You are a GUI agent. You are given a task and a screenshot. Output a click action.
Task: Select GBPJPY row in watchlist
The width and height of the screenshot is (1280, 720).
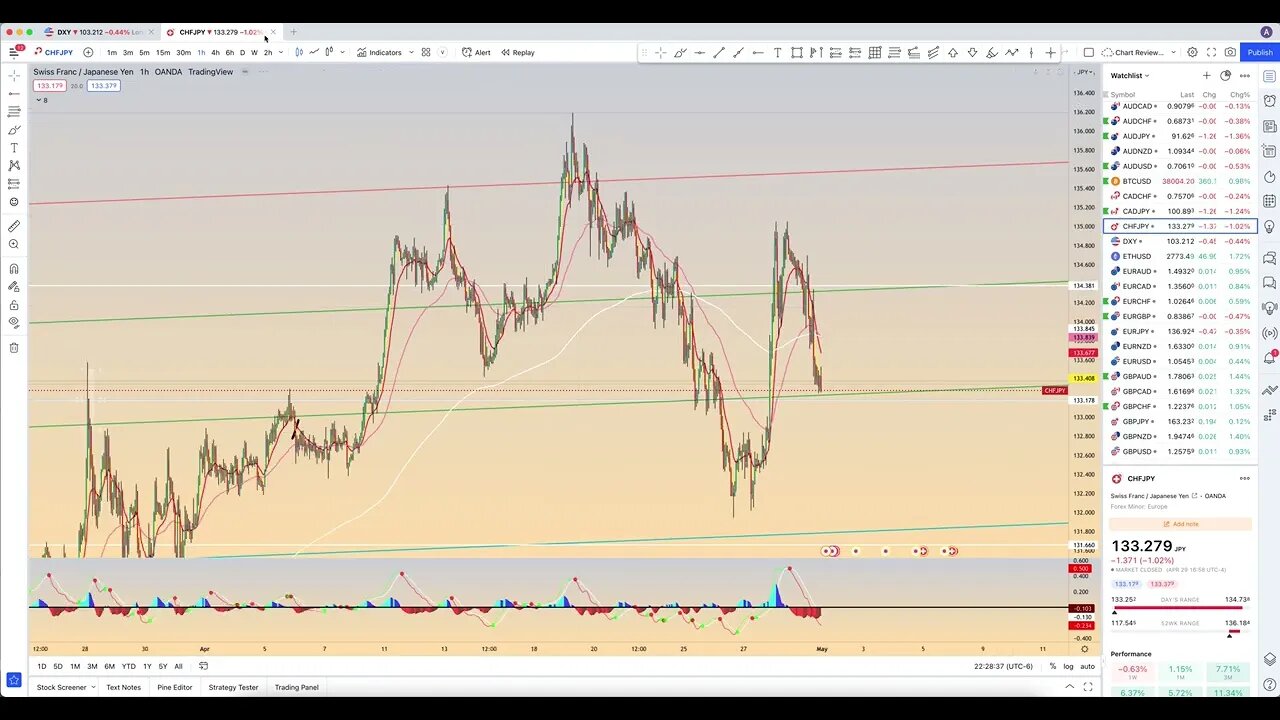pyautogui.click(x=1179, y=421)
